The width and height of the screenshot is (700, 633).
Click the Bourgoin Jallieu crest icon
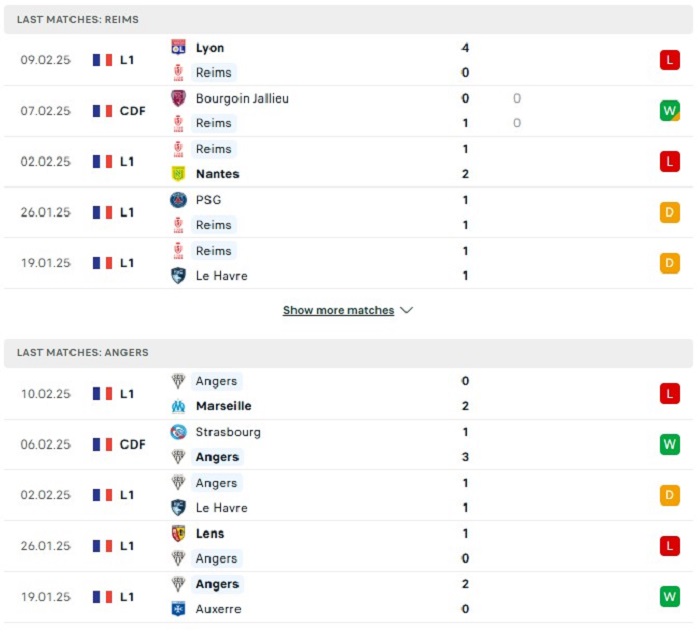tap(178, 98)
